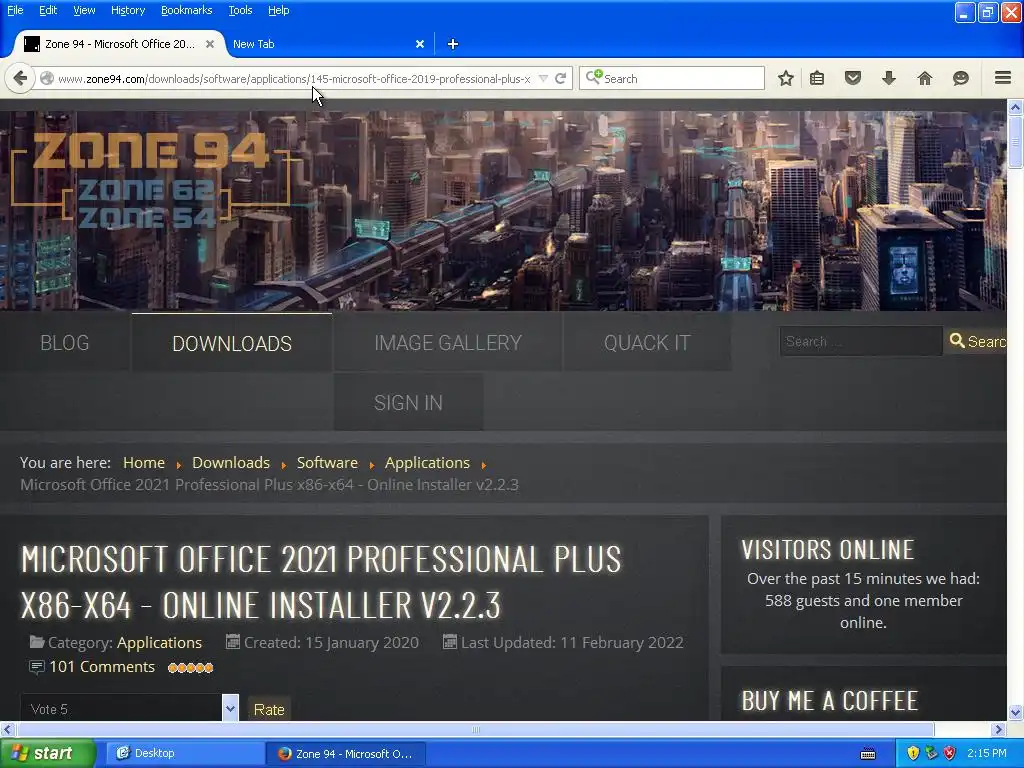Click horizontal scrollbar left arrow
This screenshot has height=768, width=1024.
pyautogui.click(x=7, y=729)
